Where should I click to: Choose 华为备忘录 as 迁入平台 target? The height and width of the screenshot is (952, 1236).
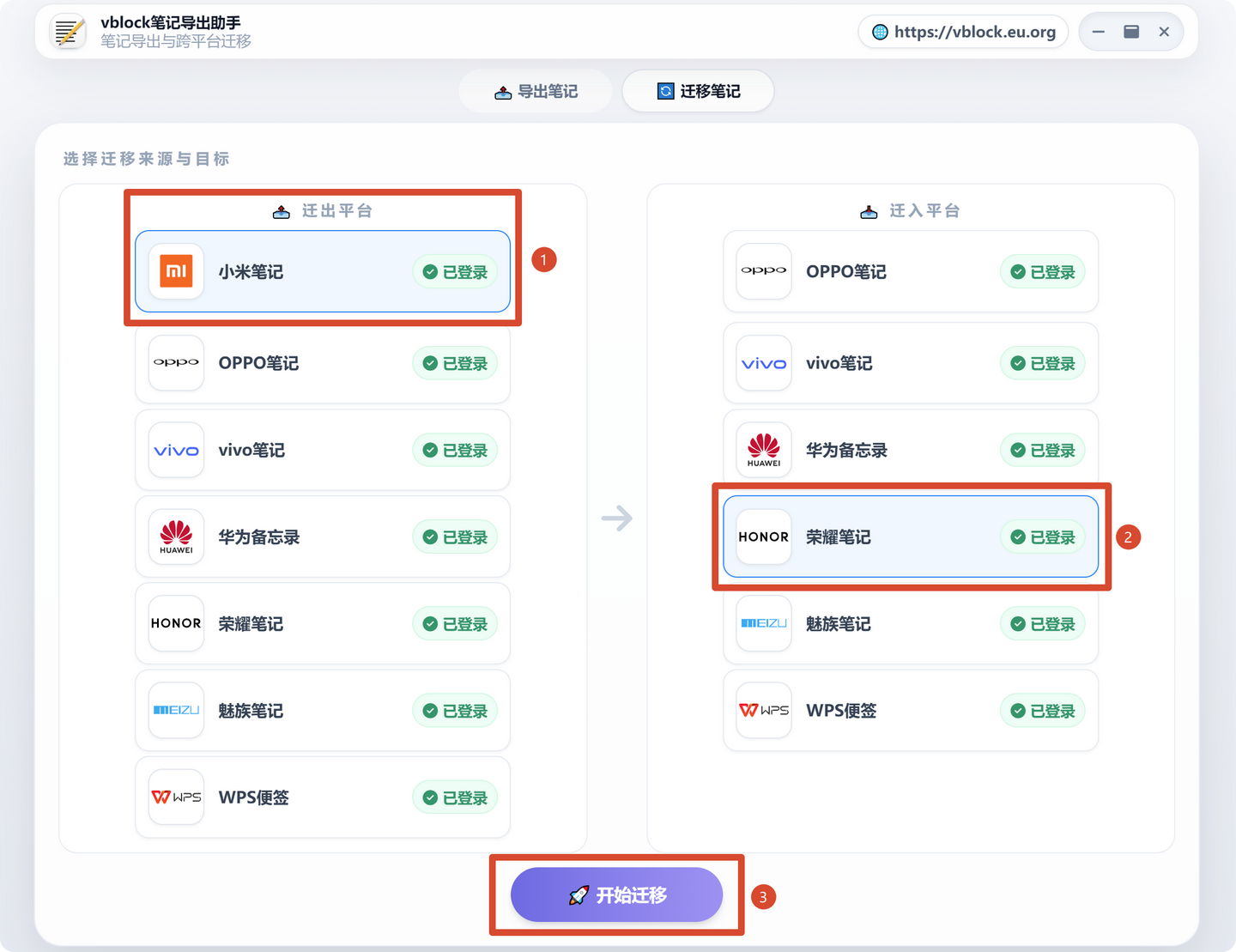click(911, 450)
